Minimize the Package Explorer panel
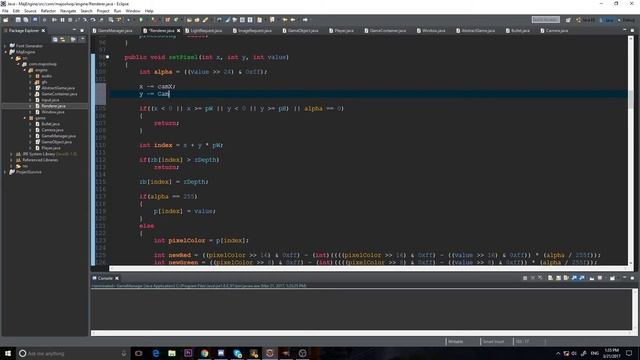The image size is (640, 360). coord(74,30)
